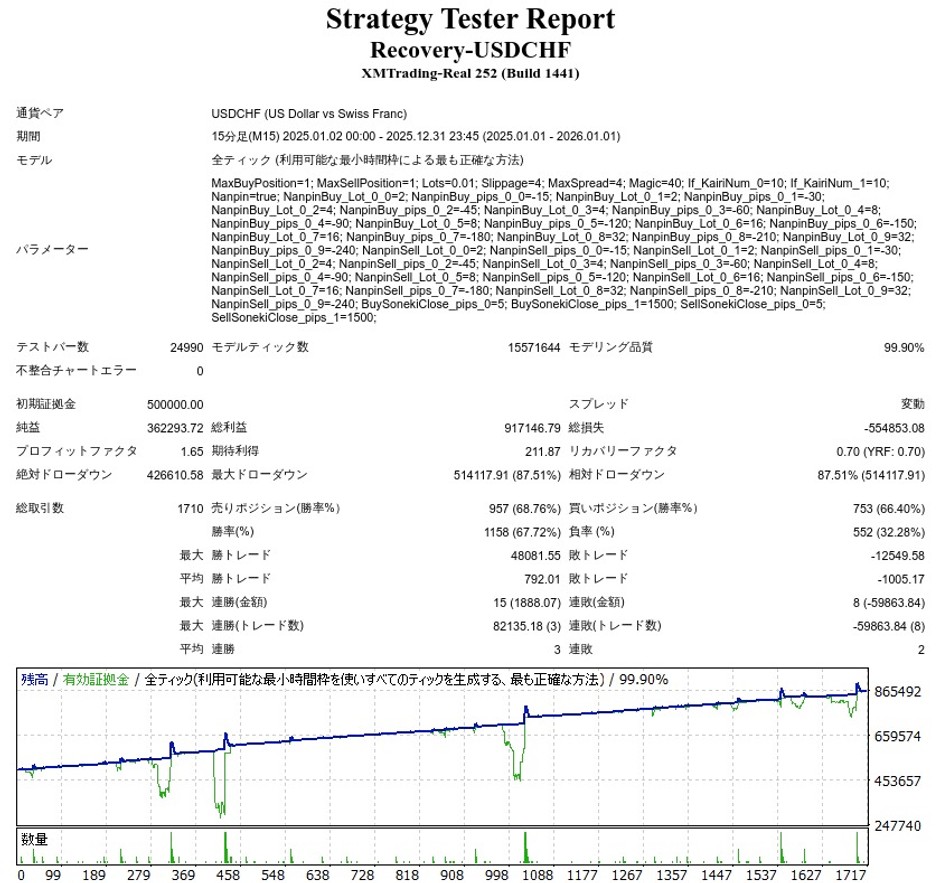Click the 期間 date range value
Viewport: 940px width, 883px height.
tap(416, 137)
